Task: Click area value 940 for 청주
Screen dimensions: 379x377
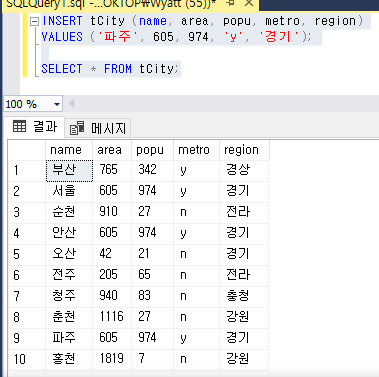Action: point(112,296)
